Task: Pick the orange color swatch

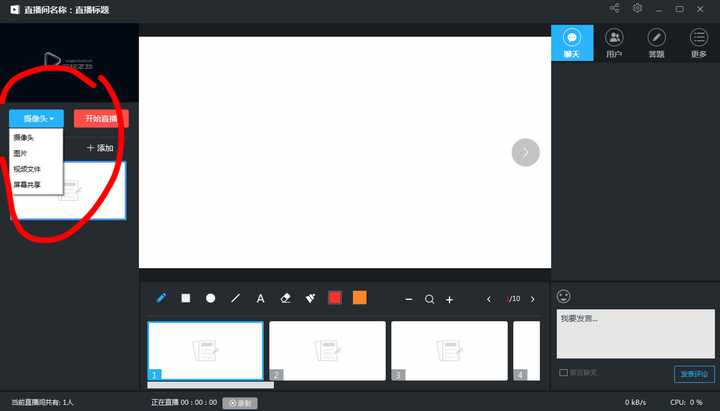Action: [360, 298]
